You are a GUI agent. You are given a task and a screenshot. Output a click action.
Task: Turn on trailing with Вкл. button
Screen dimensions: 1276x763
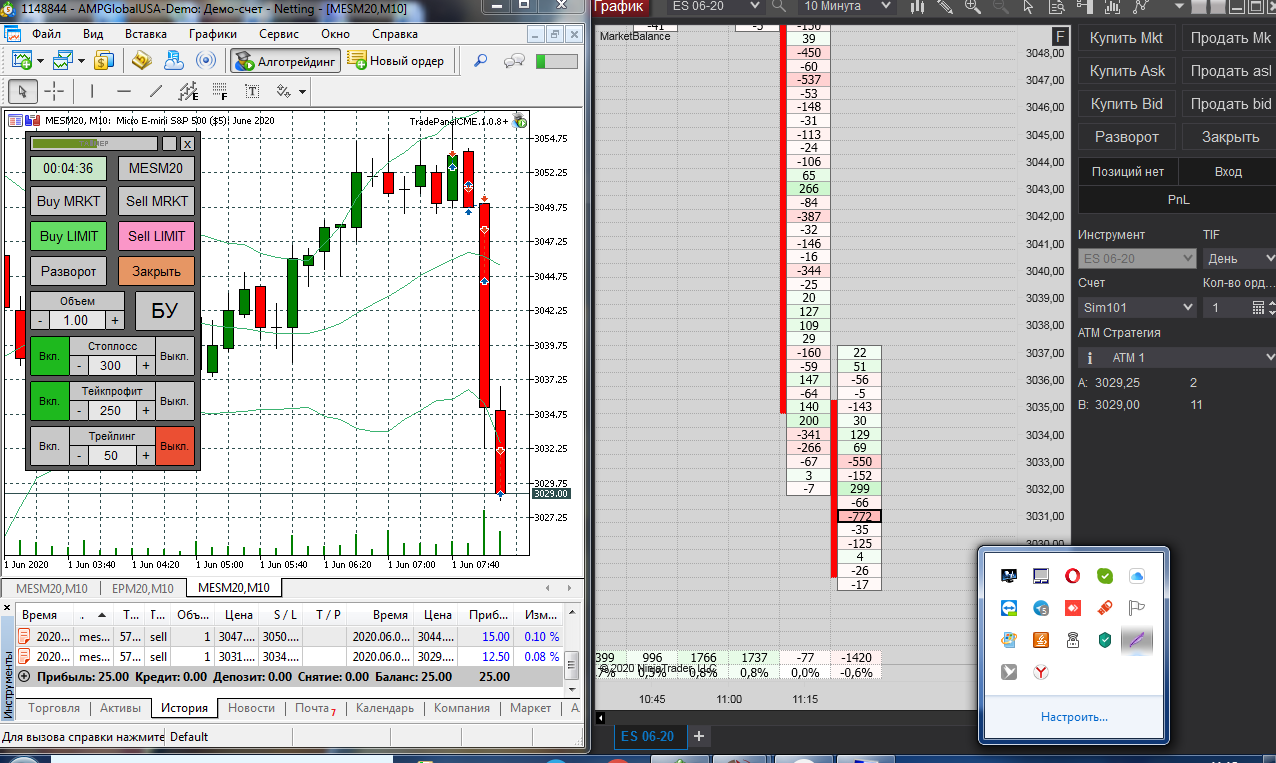tap(49, 445)
